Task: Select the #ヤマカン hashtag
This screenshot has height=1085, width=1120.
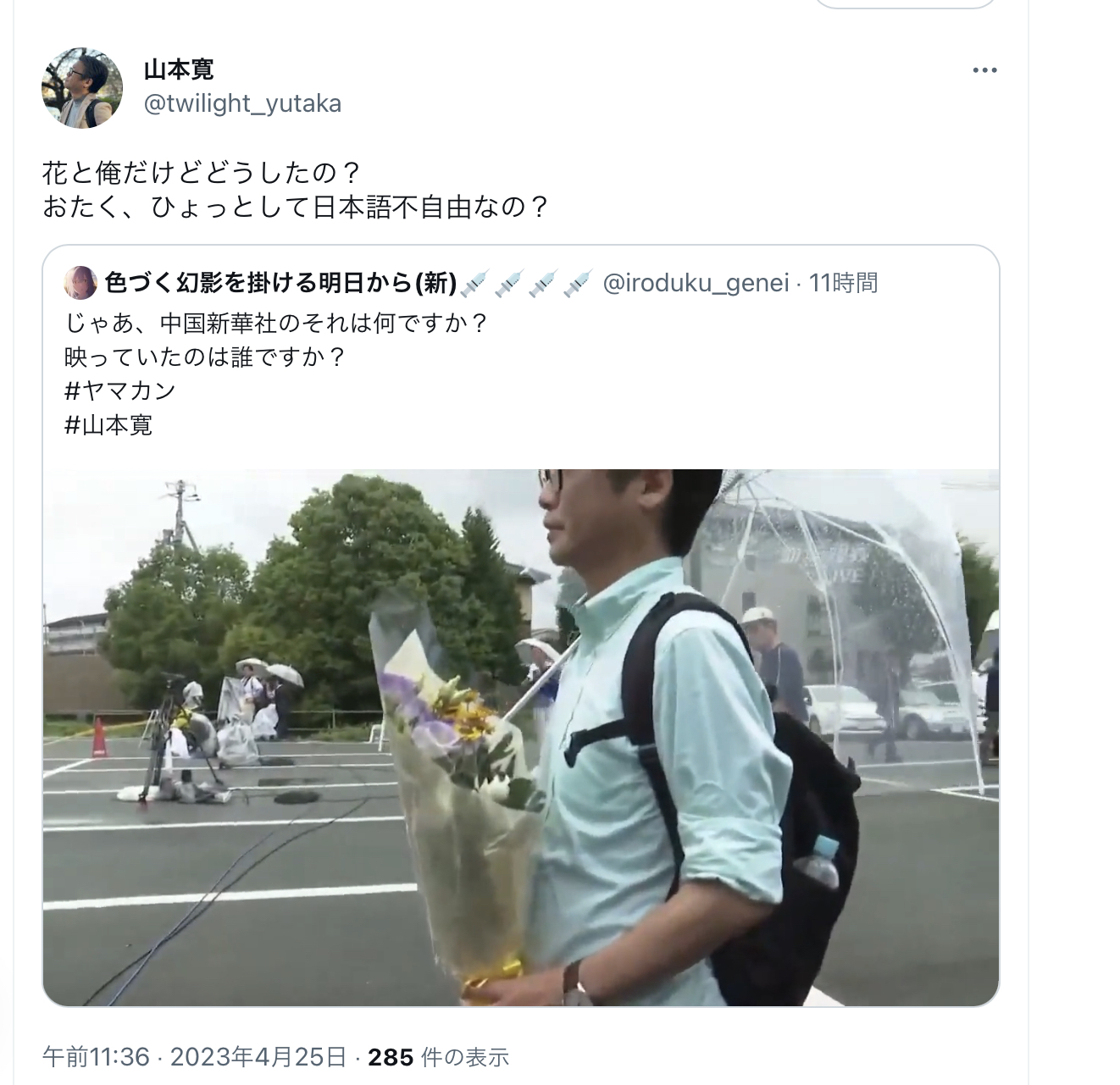Action: 120,390
